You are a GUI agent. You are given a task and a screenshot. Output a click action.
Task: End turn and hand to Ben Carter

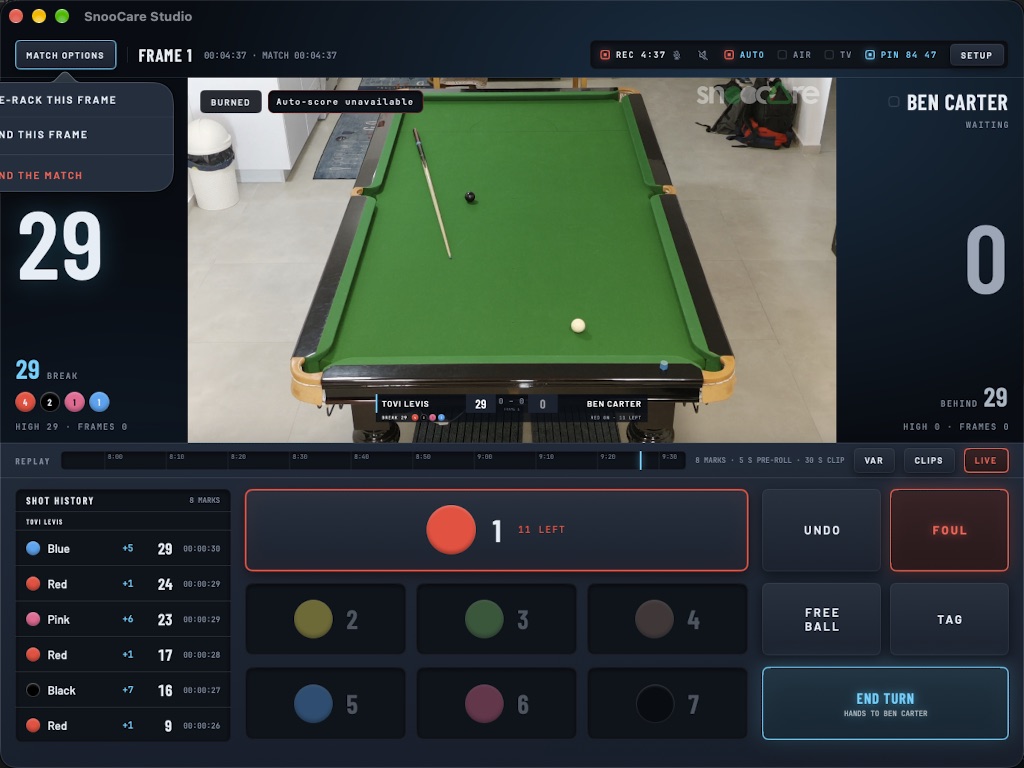pos(886,703)
